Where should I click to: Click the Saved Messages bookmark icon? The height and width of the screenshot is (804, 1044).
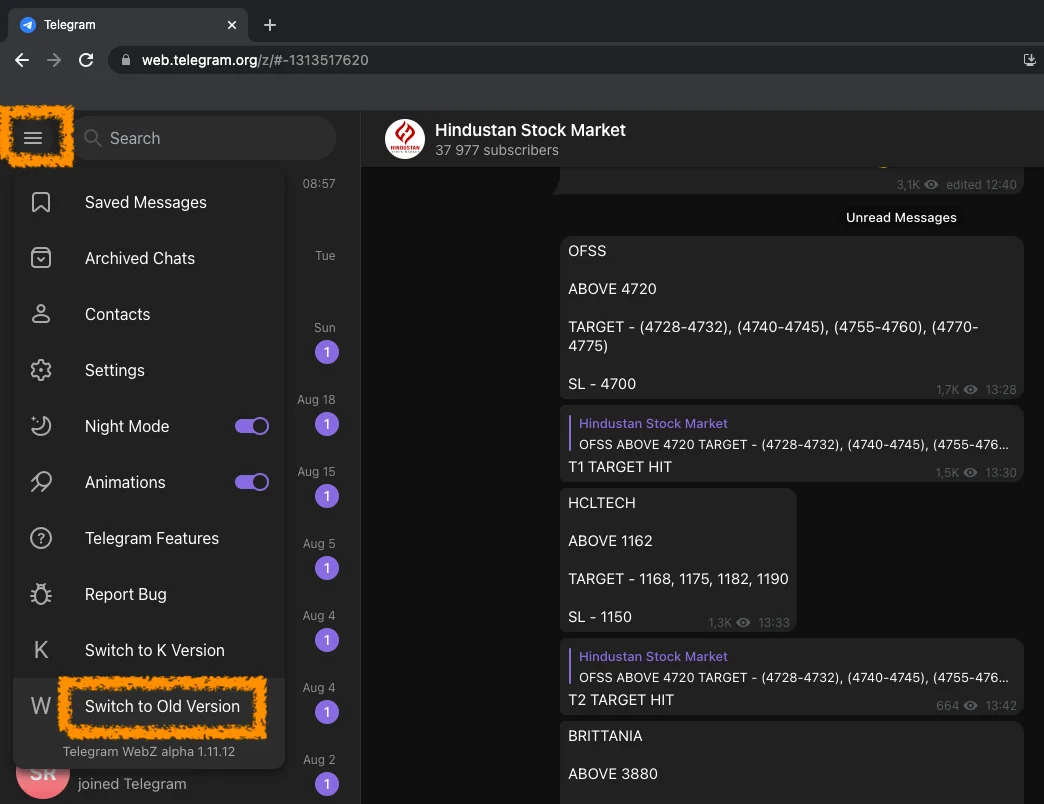[x=41, y=202]
